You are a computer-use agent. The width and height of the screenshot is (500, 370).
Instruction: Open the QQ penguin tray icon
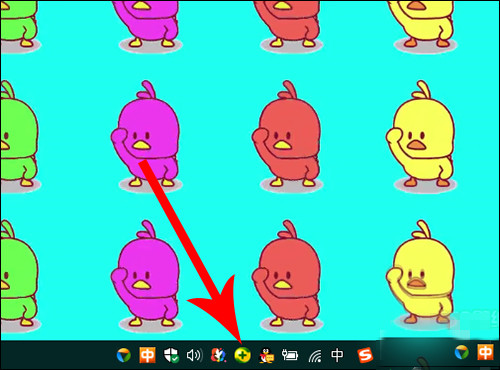click(x=267, y=356)
